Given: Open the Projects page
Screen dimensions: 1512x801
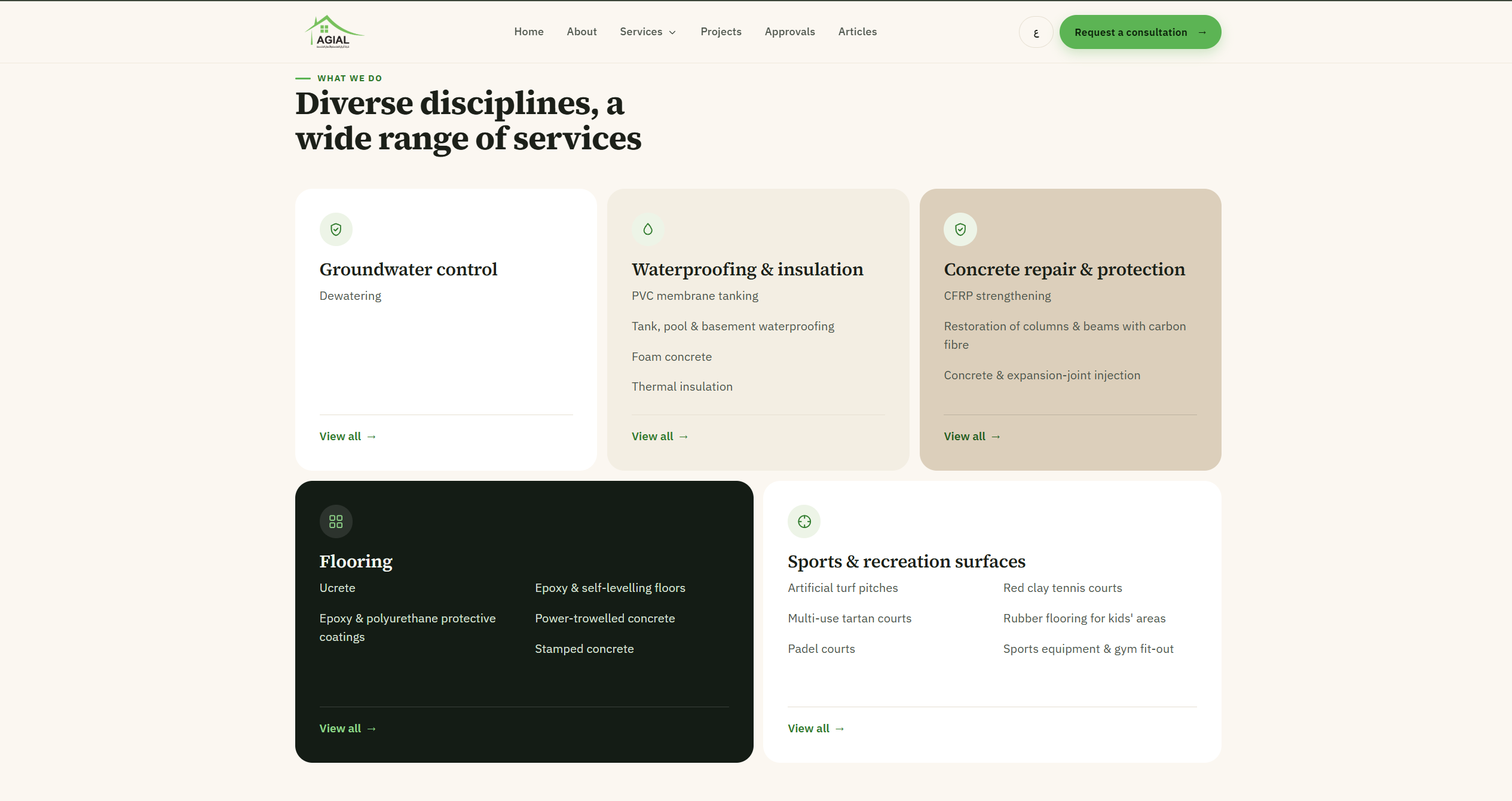Looking at the screenshot, I should pyautogui.click(x=721, y=32).
